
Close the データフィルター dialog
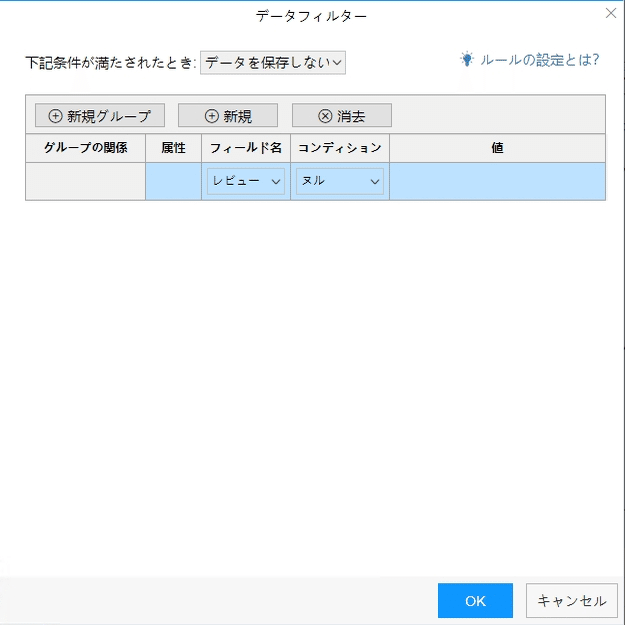tap(611, 13)
